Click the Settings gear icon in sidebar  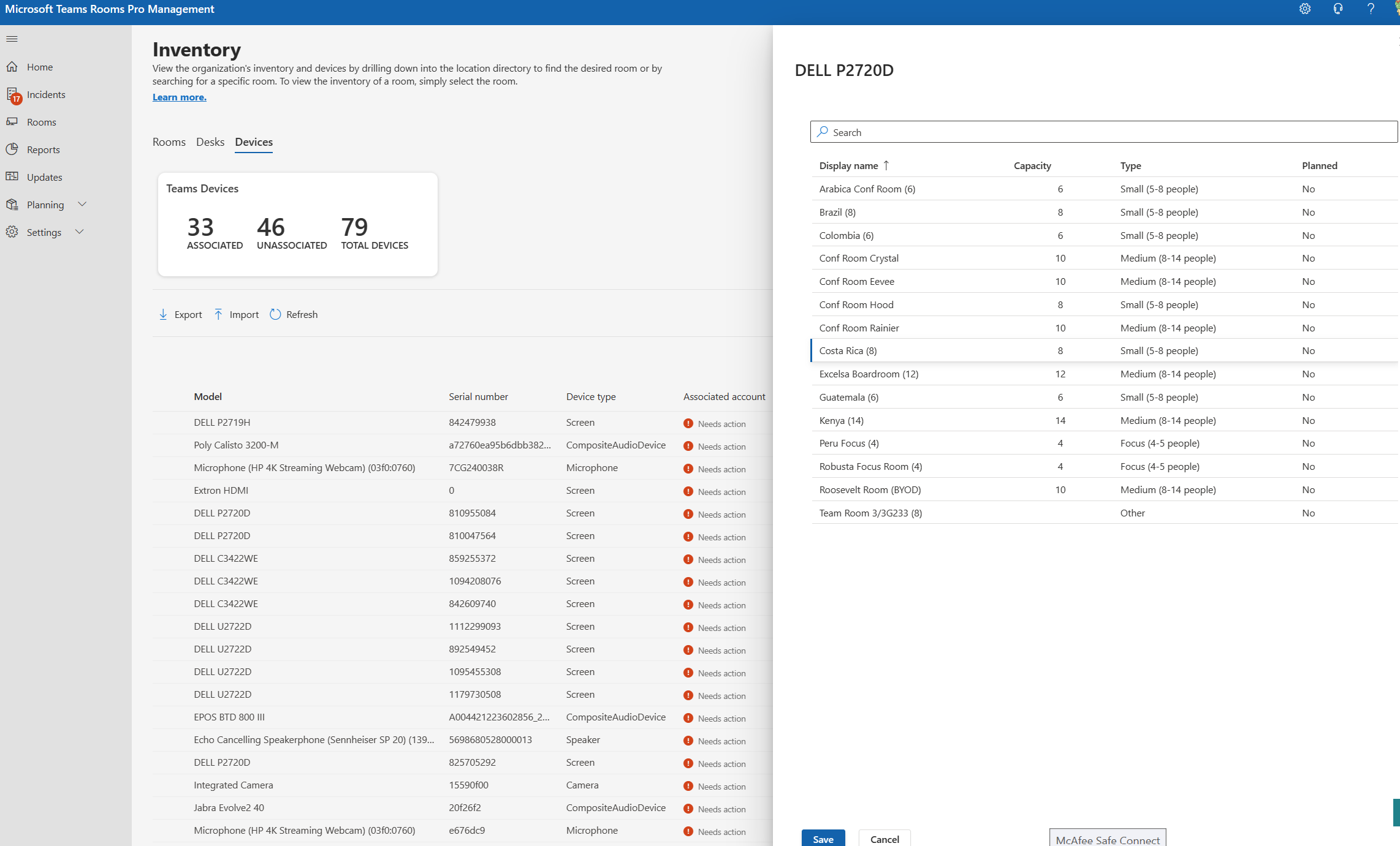pos(12,232)
